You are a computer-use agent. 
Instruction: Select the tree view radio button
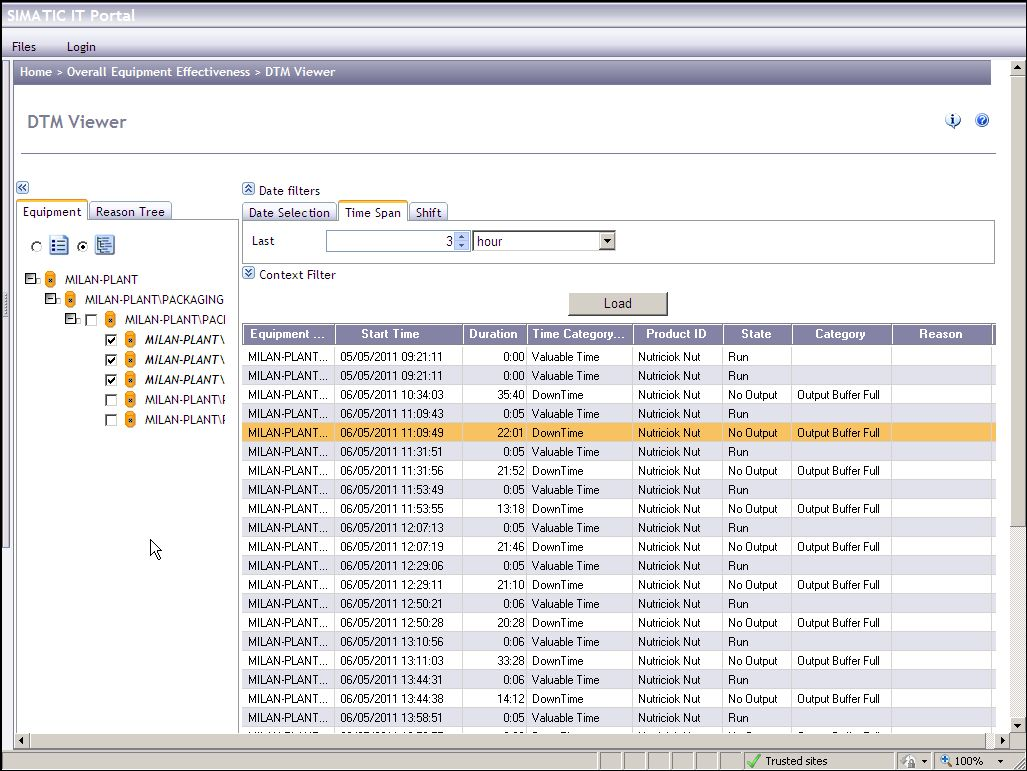click(x=83, y=247)
